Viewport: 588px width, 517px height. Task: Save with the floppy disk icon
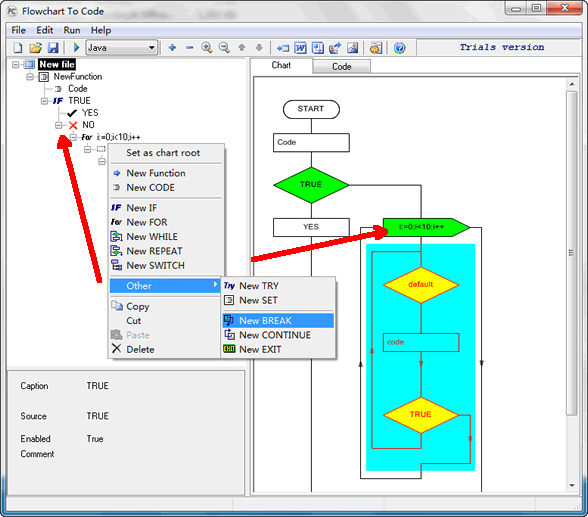coord(53,48)
